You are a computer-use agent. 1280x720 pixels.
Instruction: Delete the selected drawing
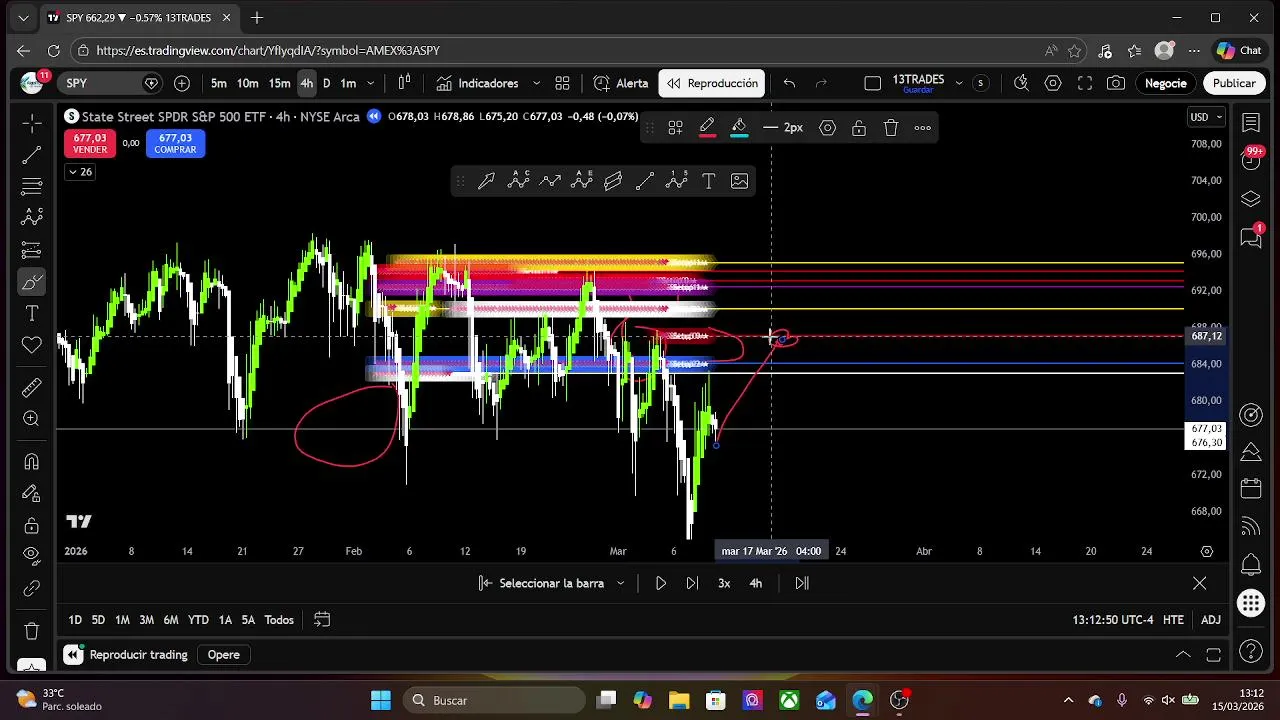point(891,127)
